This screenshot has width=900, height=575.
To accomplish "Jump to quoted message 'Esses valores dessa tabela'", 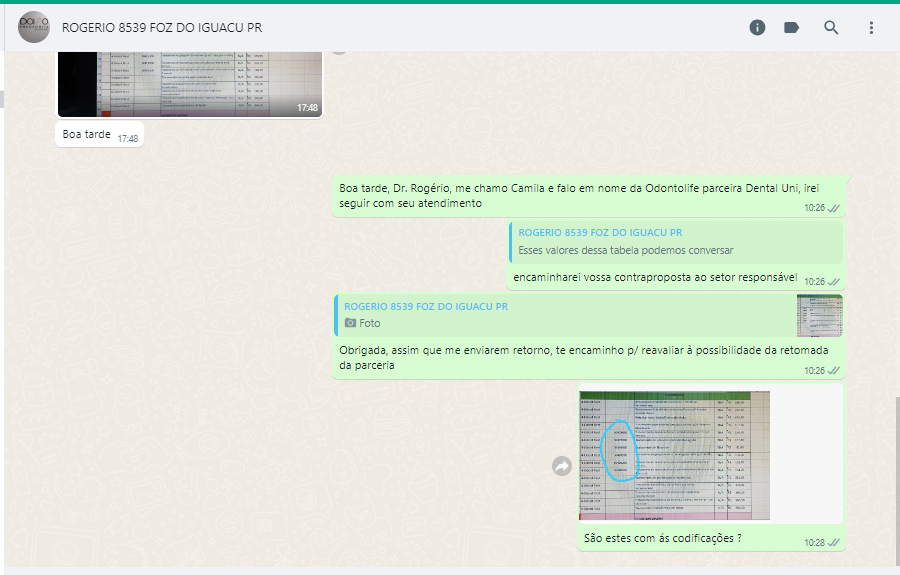I will (x=675, y=241).
